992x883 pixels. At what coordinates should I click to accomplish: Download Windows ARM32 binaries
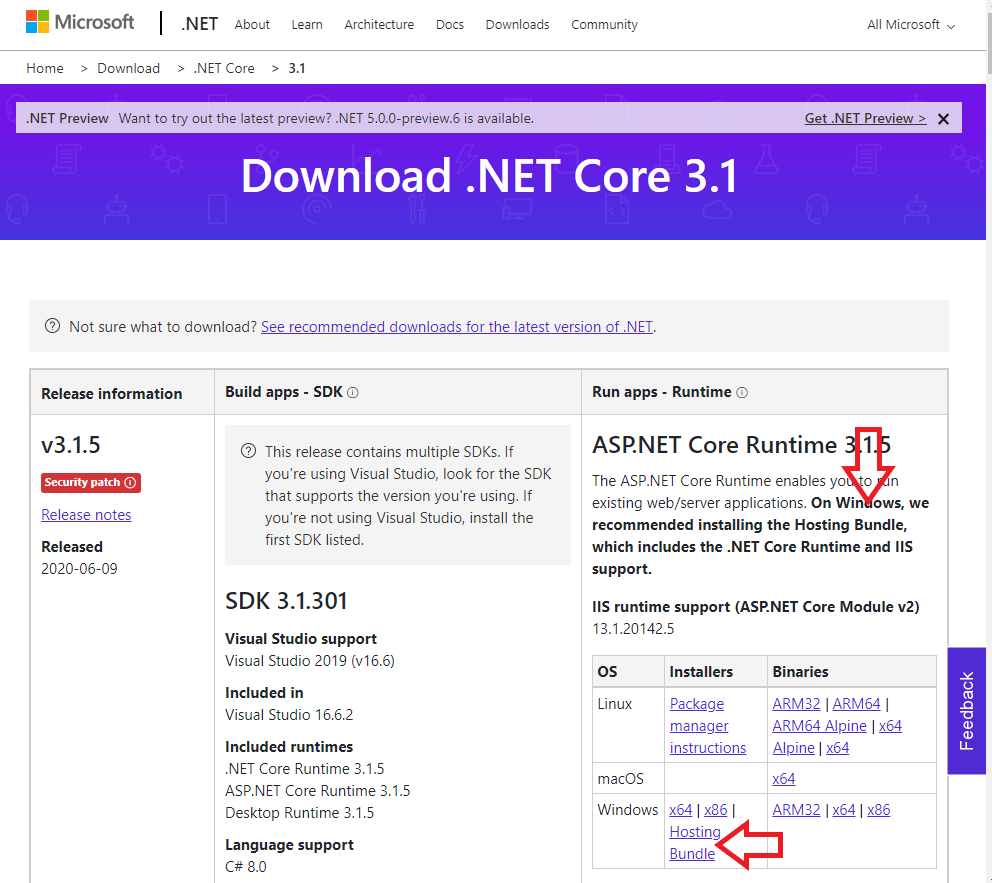(796, 810)
